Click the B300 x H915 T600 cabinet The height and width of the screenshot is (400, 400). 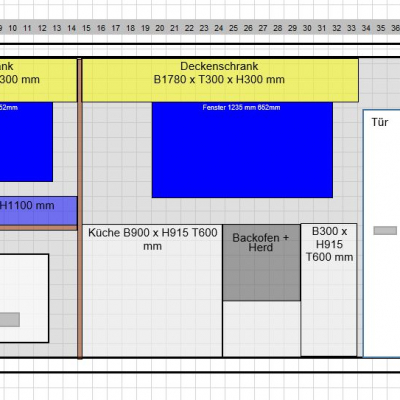click(x=329, y=290)
